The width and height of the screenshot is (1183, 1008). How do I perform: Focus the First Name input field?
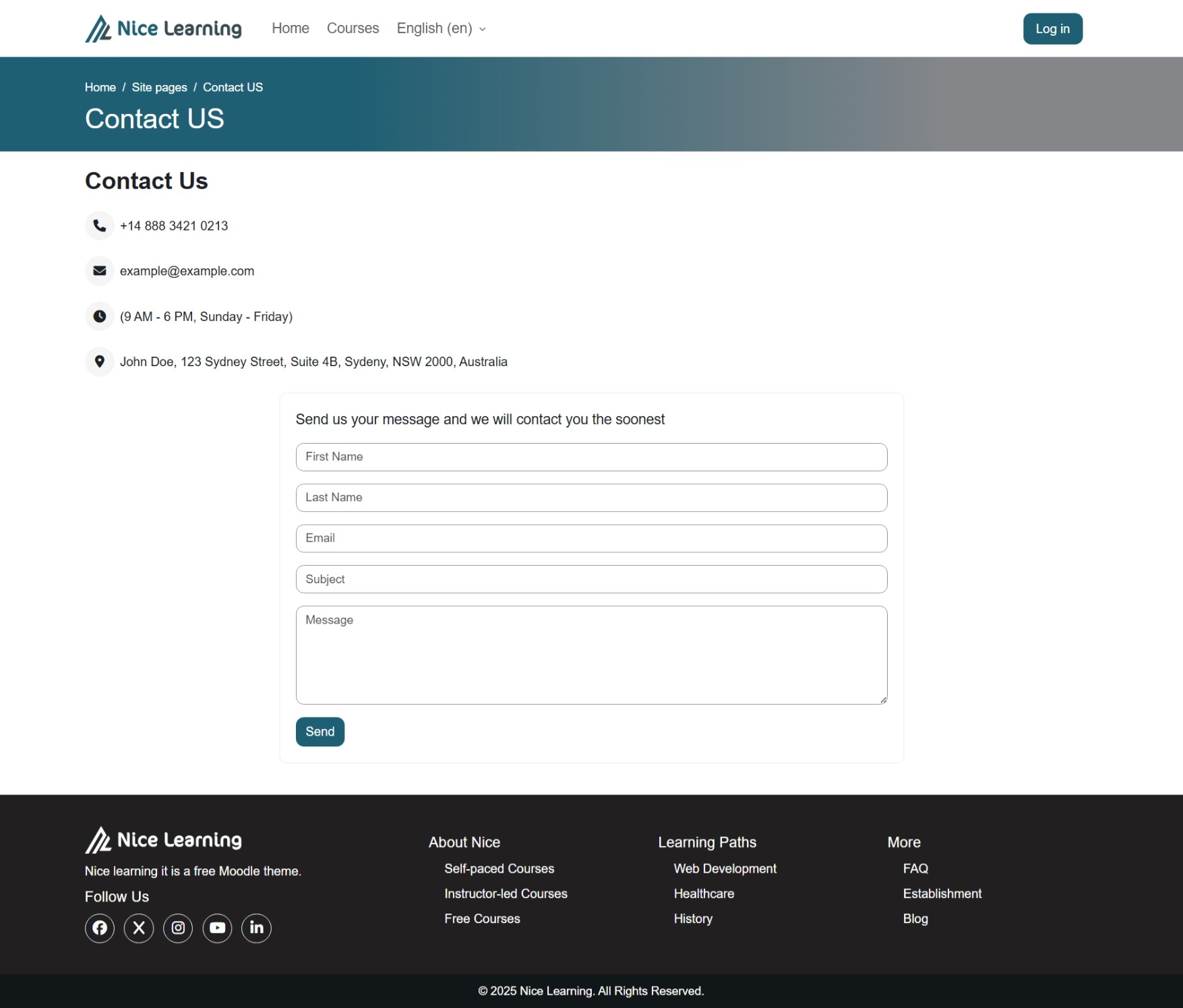click(591, 457)
